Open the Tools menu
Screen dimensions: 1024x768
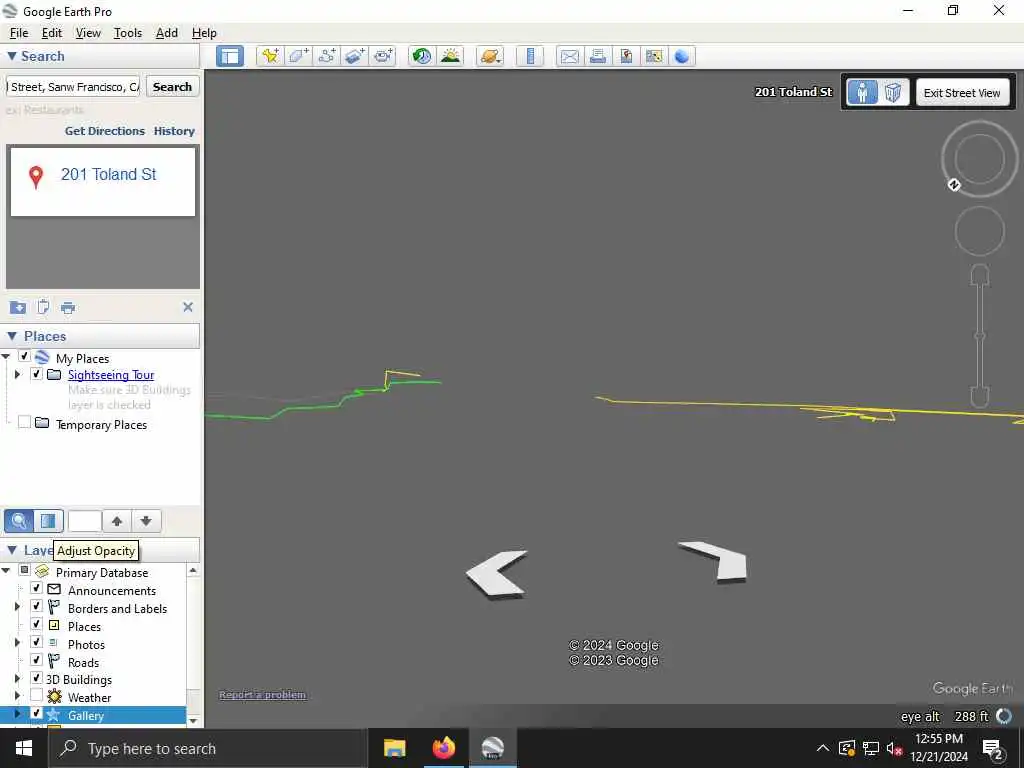pyautogui.click(x=127, y=33)
